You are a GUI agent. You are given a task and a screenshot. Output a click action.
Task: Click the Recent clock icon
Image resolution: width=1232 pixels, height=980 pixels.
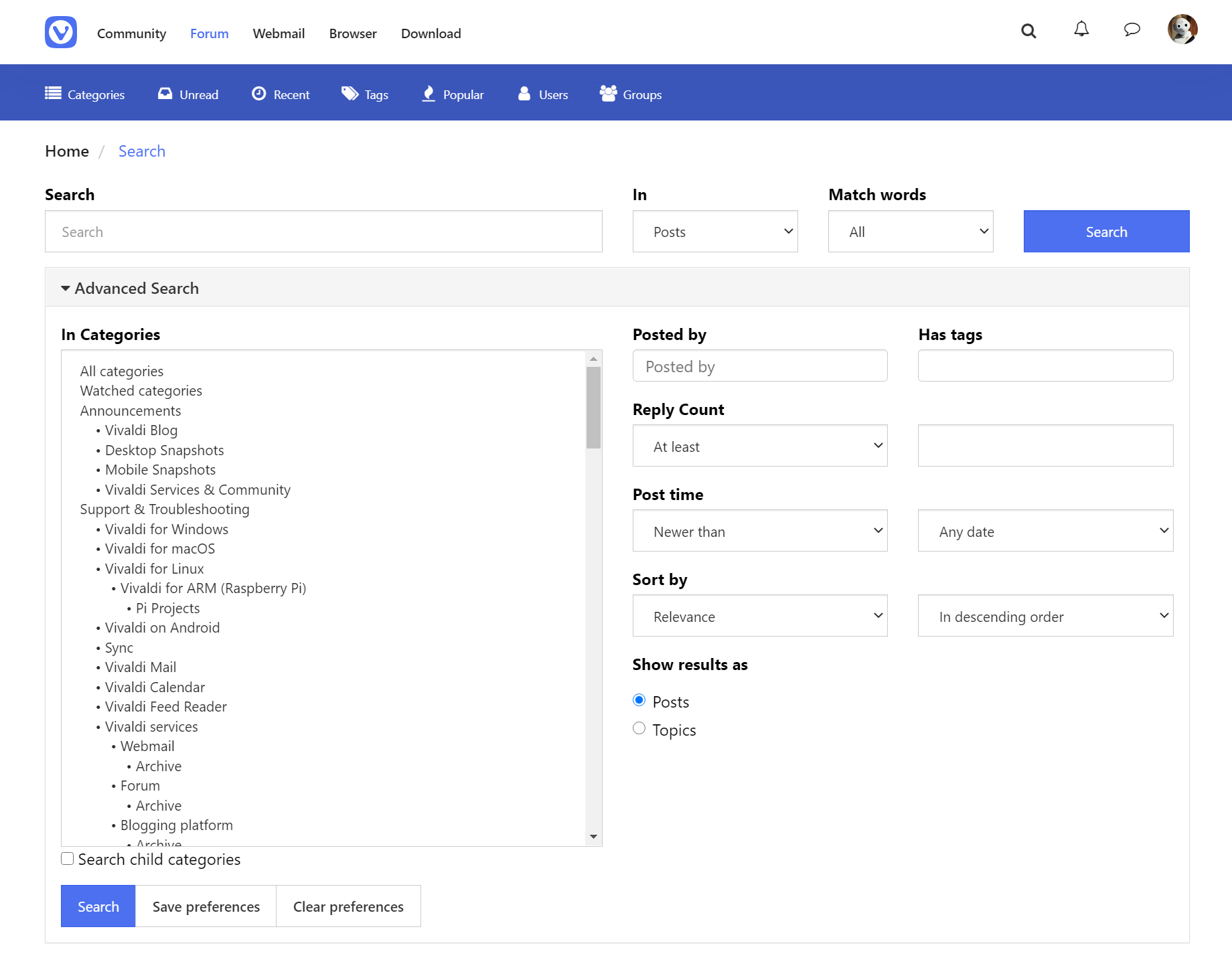click(x=259, y=94)
